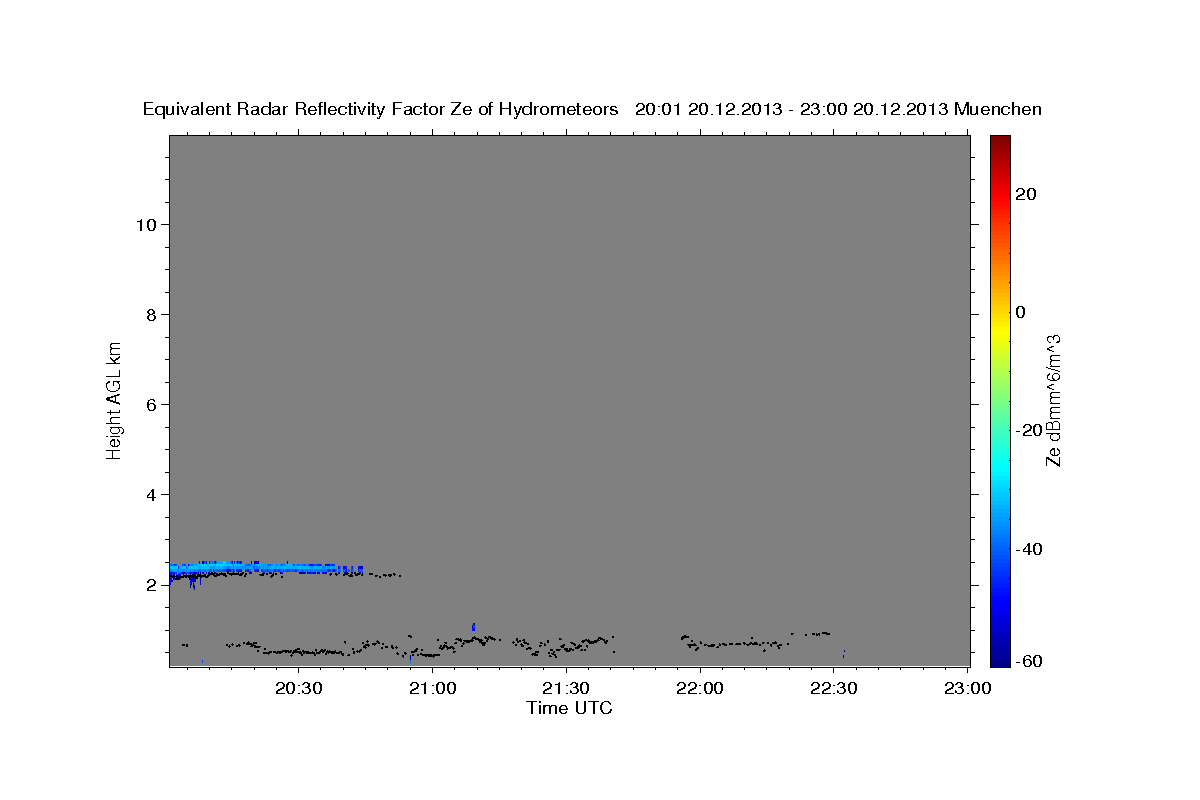
Task: Click the dark red top of colorbar
Action: [1000, 142]
